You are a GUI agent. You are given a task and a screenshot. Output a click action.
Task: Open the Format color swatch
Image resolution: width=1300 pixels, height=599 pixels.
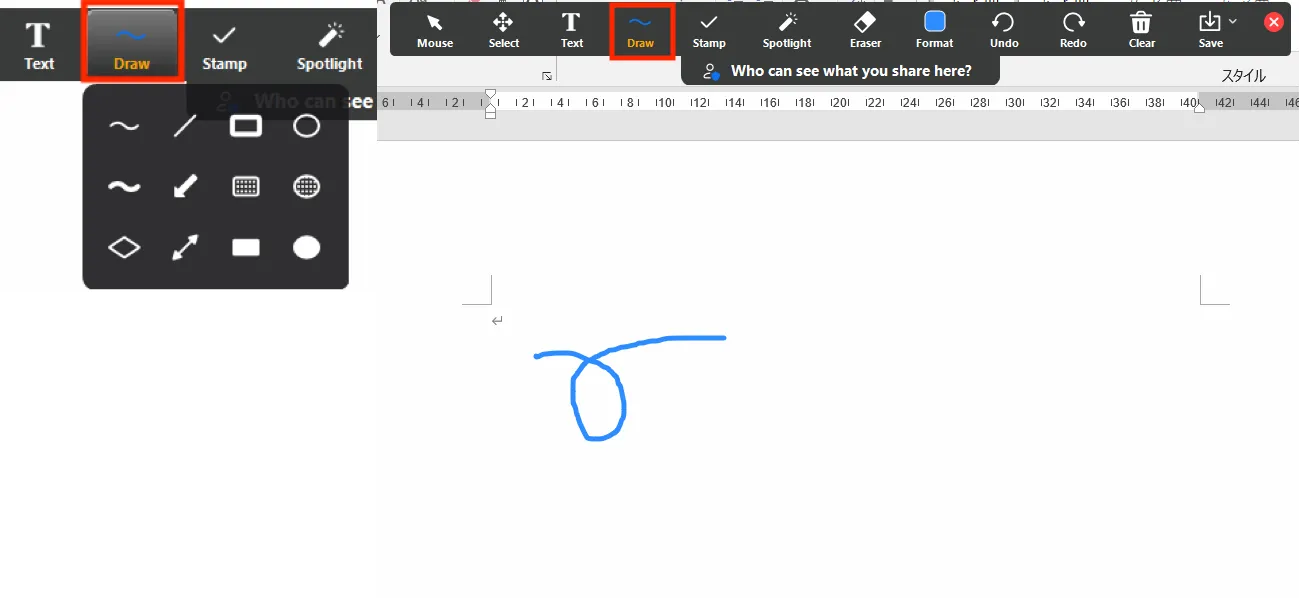click(x=933, y=27)
